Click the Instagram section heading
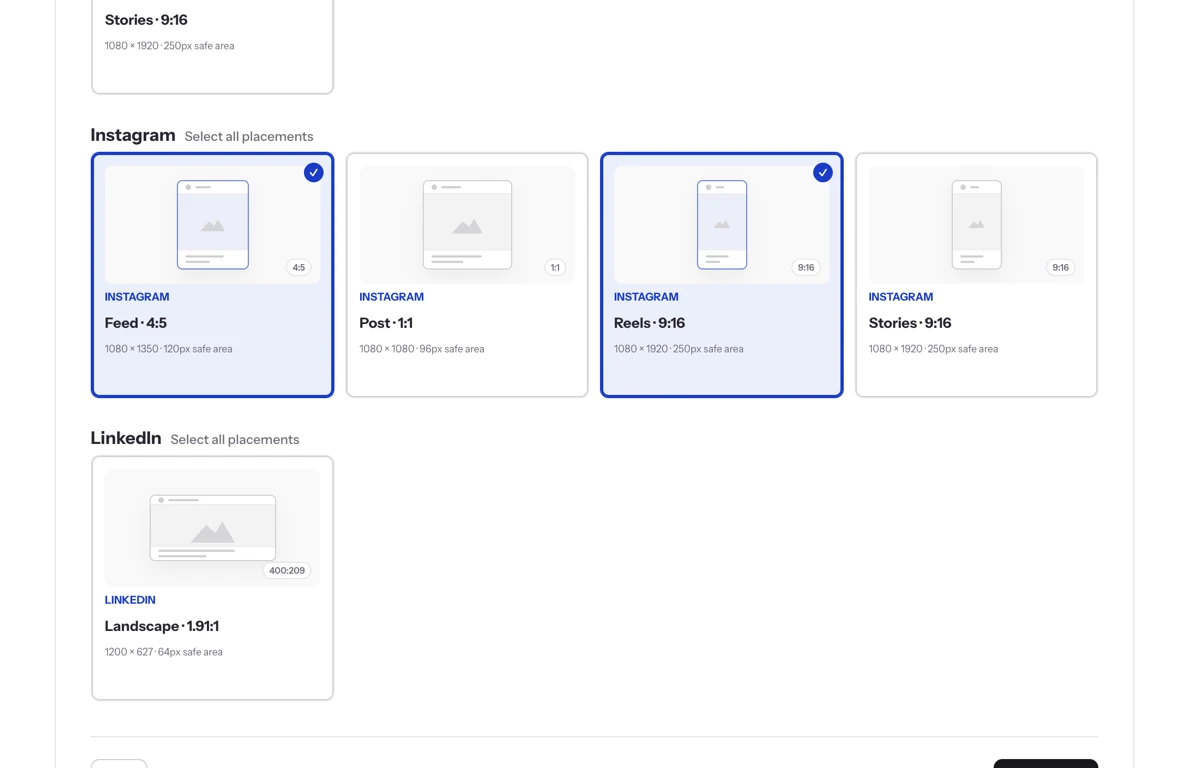 coord(133,135)
